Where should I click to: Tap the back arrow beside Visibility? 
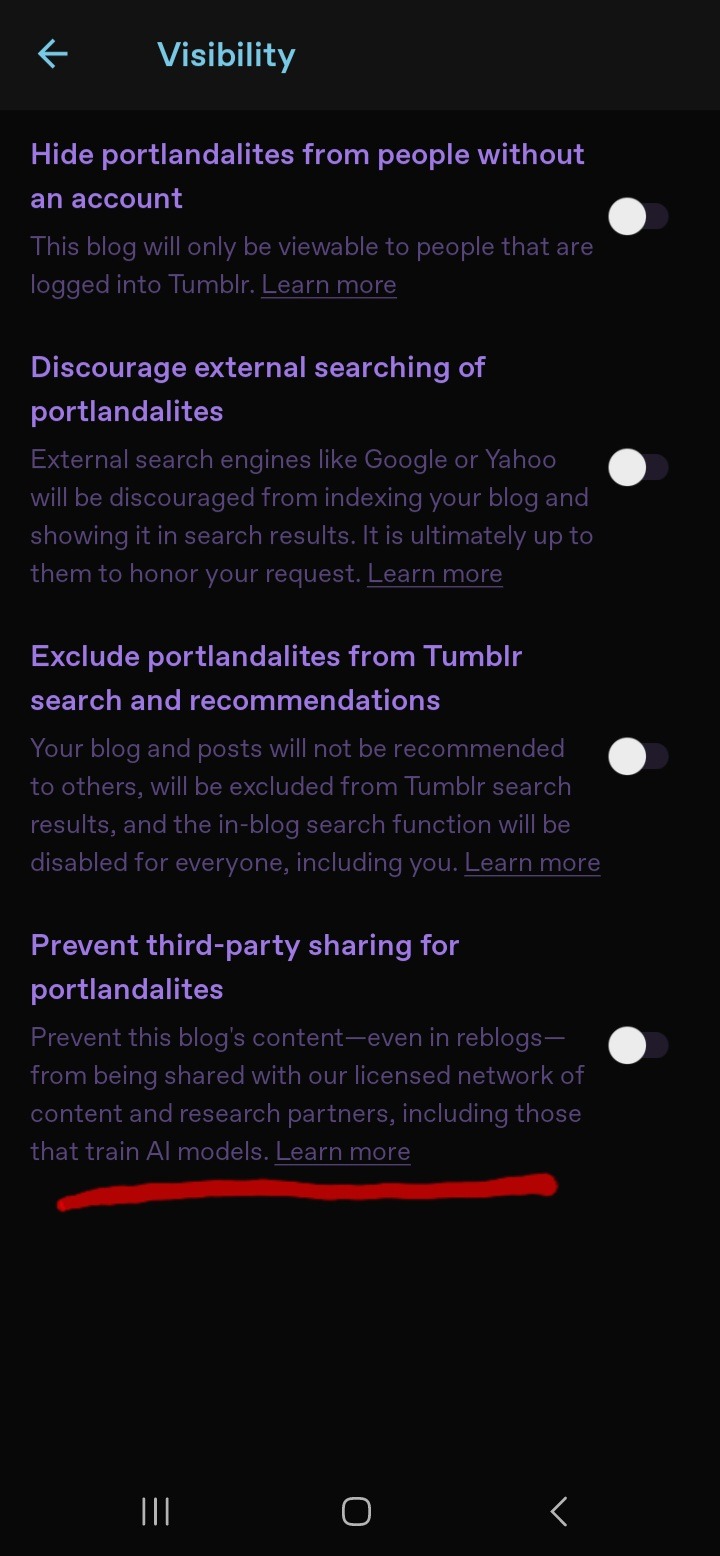(52, 54)
